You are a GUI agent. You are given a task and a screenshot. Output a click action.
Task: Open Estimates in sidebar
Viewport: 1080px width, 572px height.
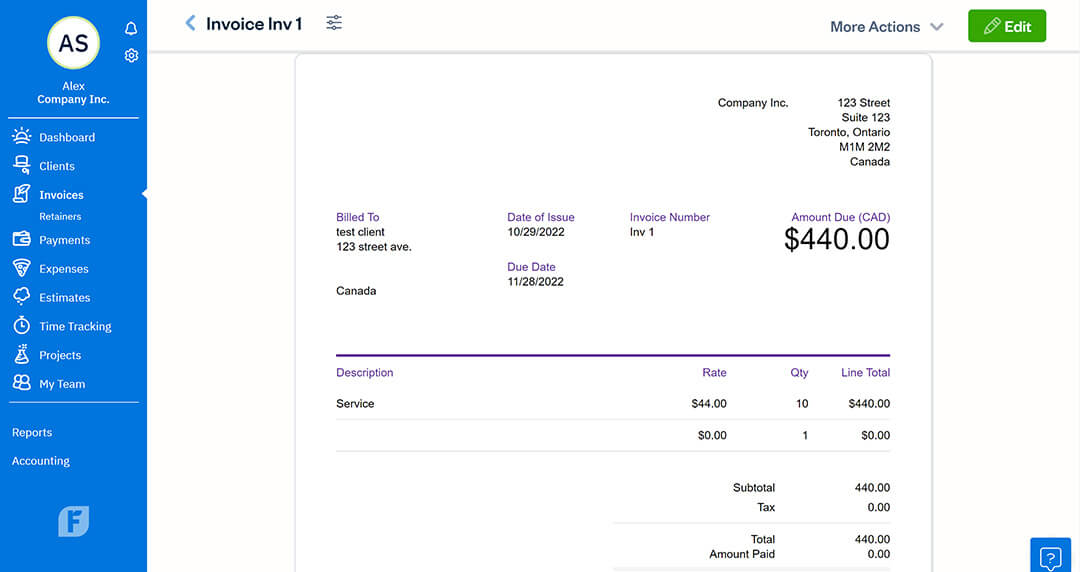pos(65,298)
